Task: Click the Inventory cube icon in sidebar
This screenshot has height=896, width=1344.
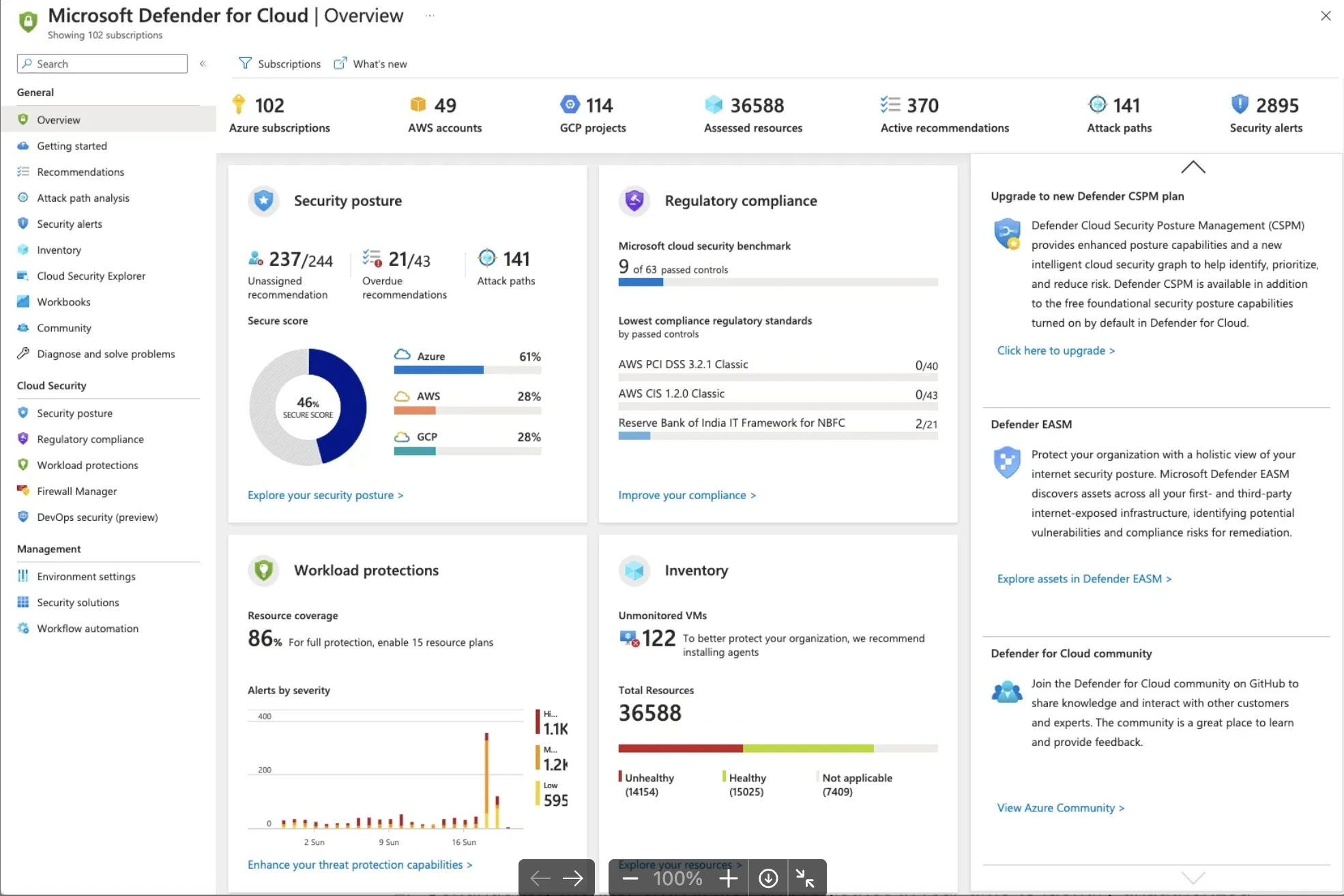Action: click(23, 250)
